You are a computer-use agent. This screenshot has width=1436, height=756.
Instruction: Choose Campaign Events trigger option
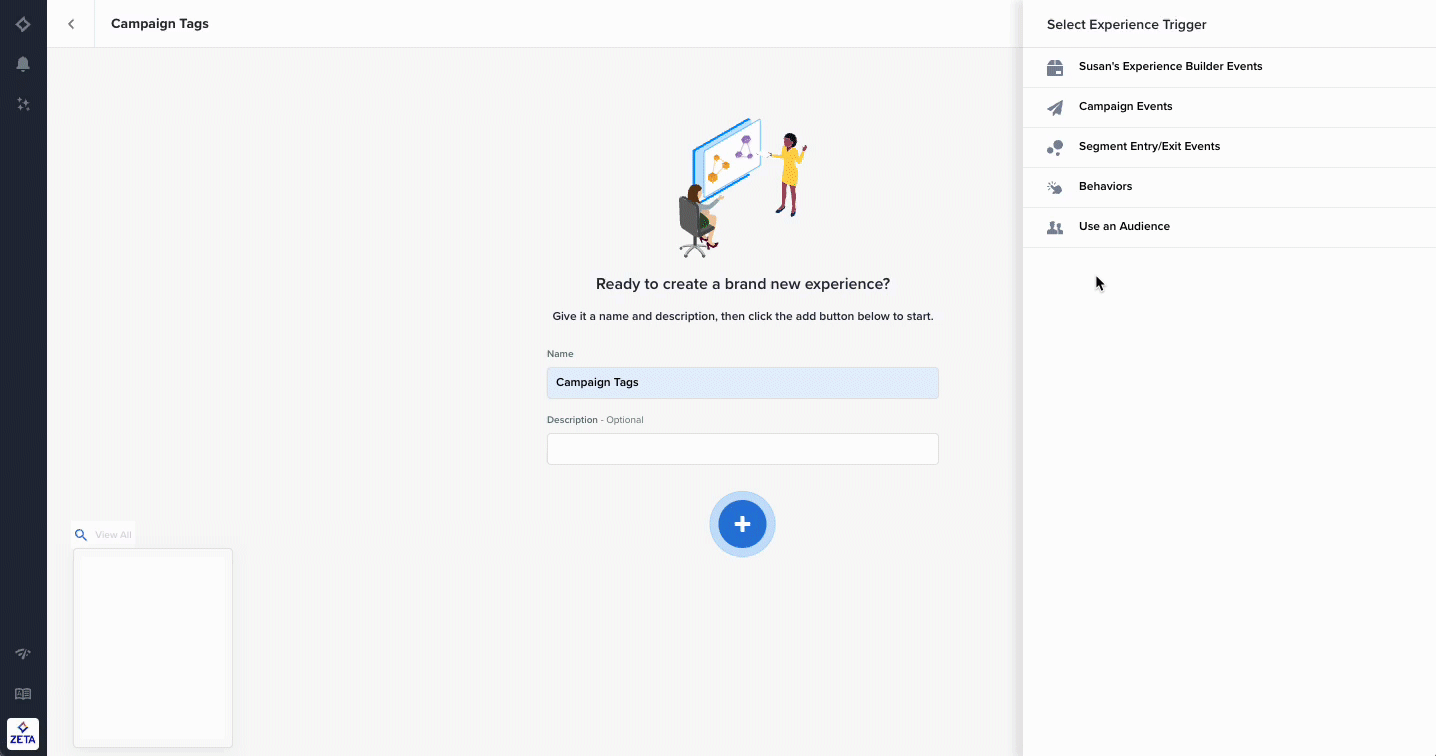[1125, 107]
